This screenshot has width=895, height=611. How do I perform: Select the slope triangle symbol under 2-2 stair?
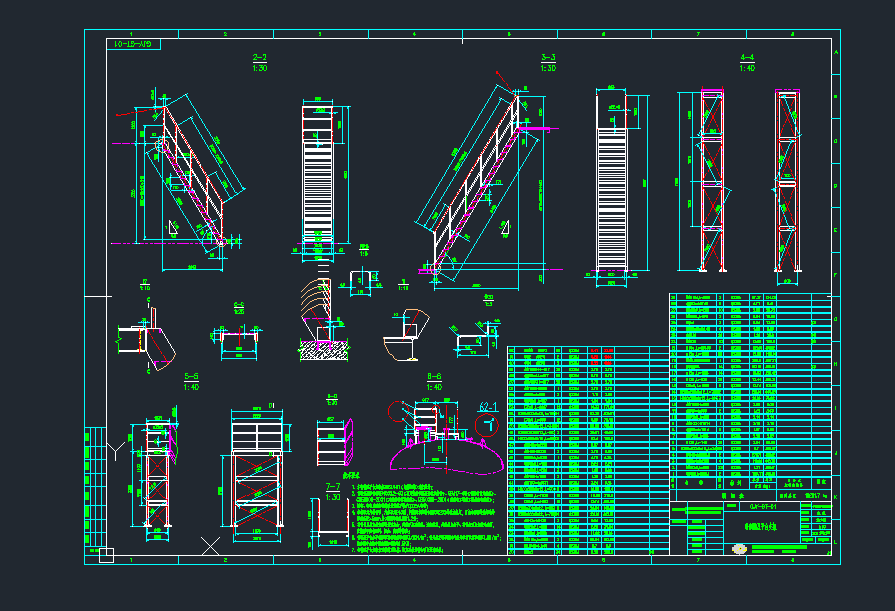pos(172,227)
